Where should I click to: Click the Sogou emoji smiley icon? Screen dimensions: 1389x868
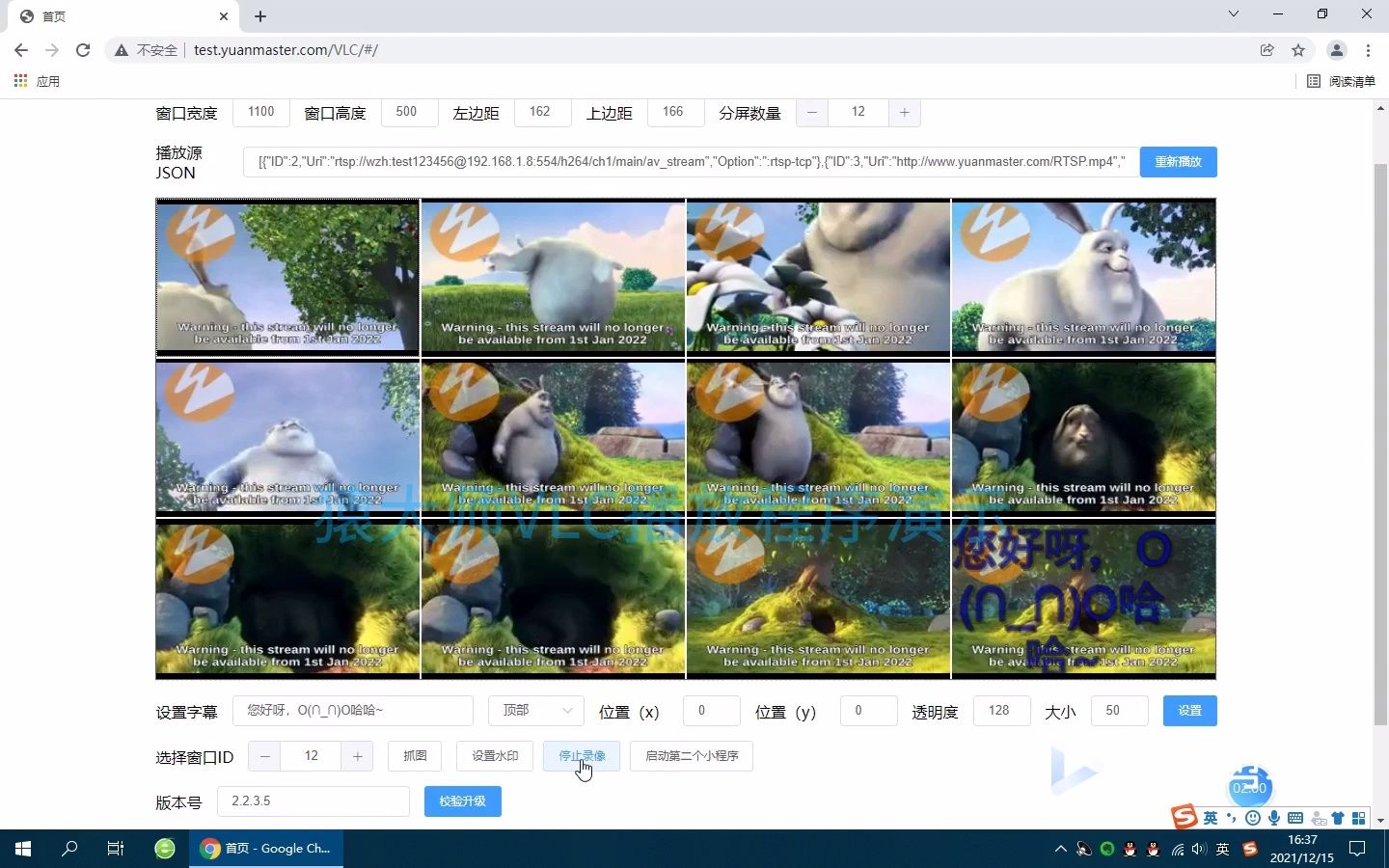[x=1251, y=817]
